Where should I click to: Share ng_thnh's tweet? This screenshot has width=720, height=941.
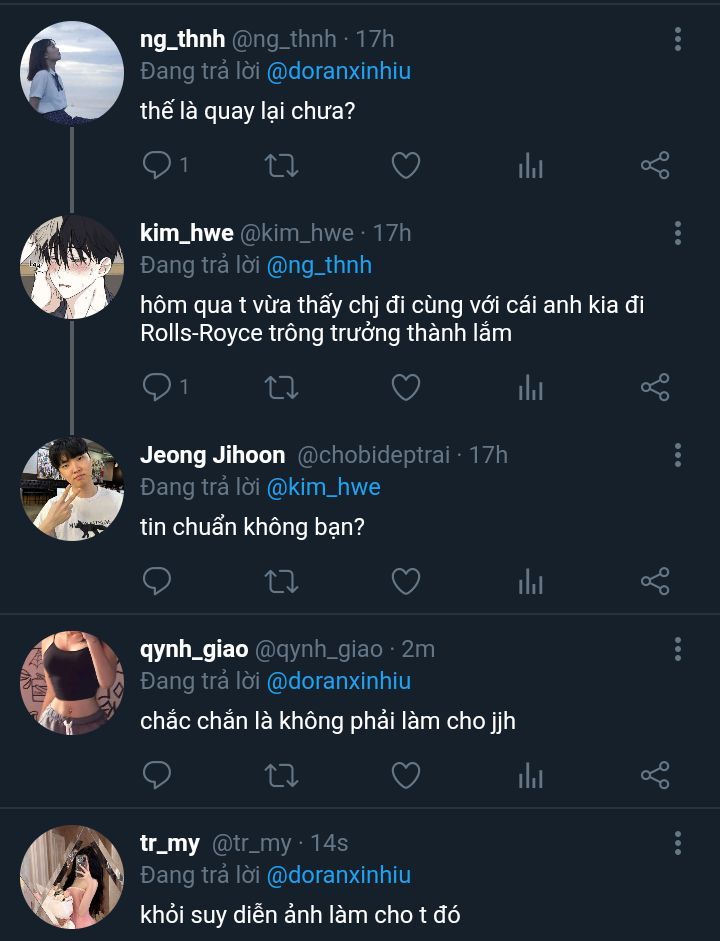point(654,165)
